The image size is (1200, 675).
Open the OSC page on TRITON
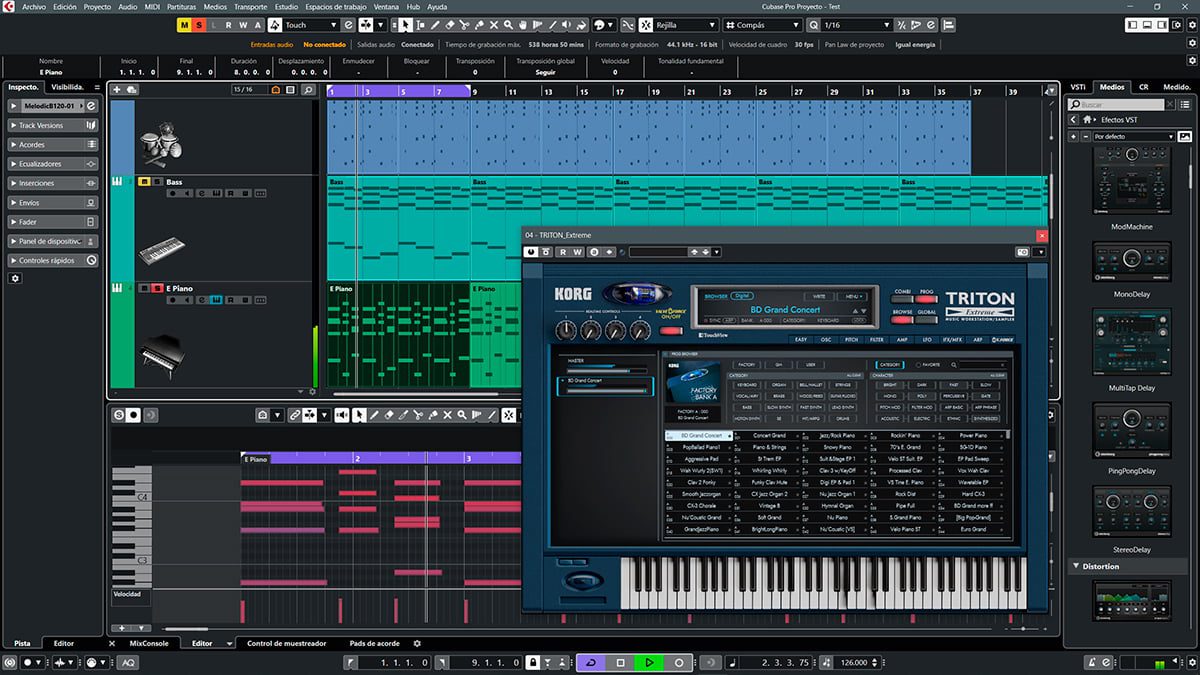click(826, 340)
